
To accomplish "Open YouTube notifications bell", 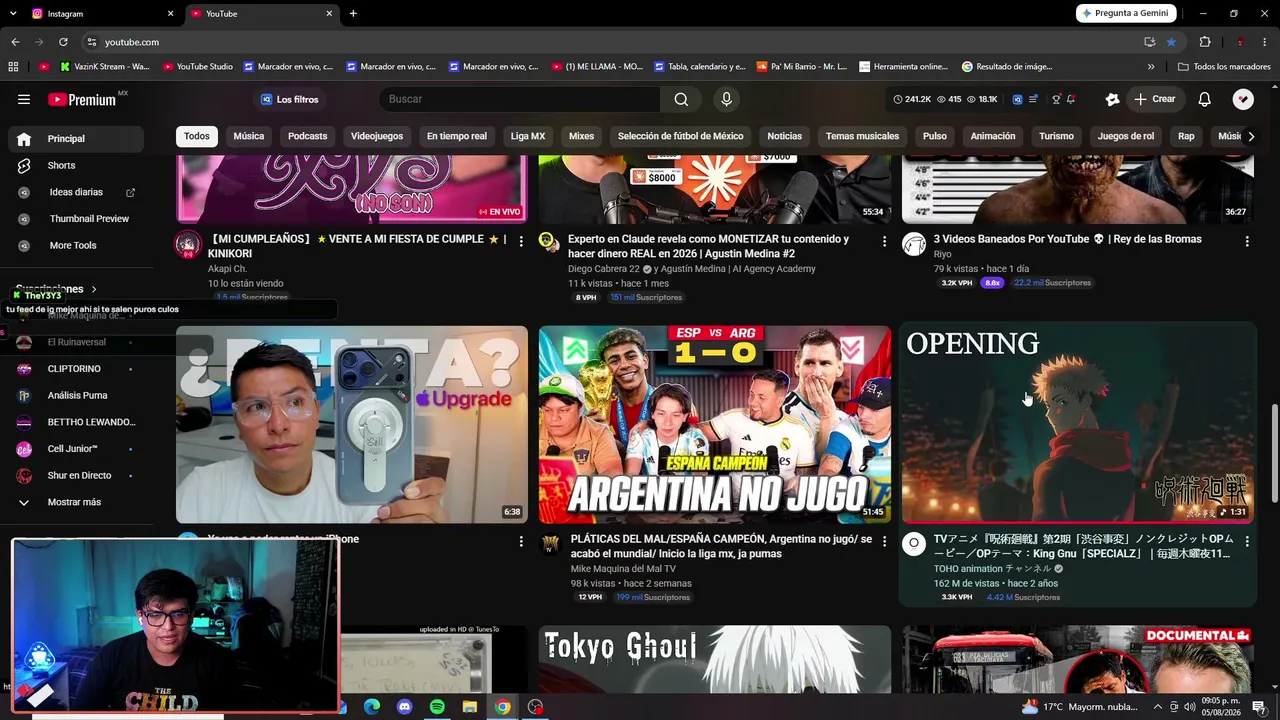I will (x=1205, y=99).
